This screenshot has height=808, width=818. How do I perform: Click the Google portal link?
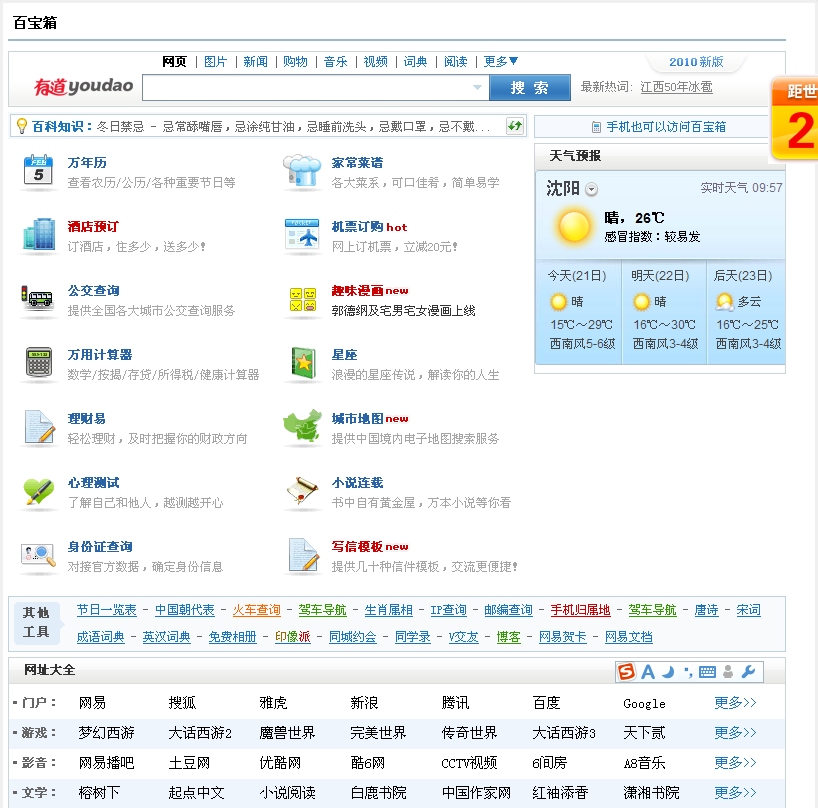click(644, 704)
